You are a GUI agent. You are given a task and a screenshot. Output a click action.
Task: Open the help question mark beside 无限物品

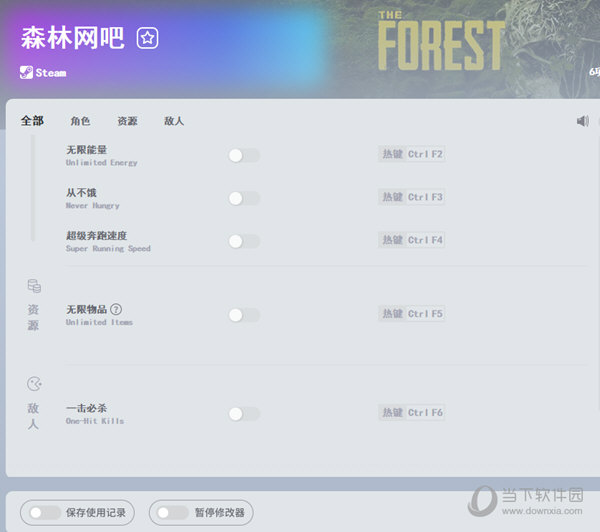point(116,309)
